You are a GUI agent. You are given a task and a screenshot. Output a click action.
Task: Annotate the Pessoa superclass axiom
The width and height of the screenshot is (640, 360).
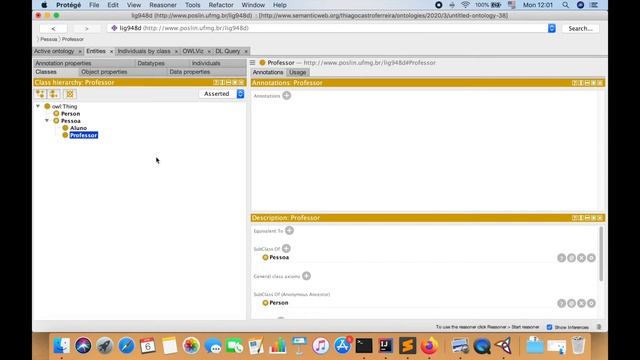[571, 258]
